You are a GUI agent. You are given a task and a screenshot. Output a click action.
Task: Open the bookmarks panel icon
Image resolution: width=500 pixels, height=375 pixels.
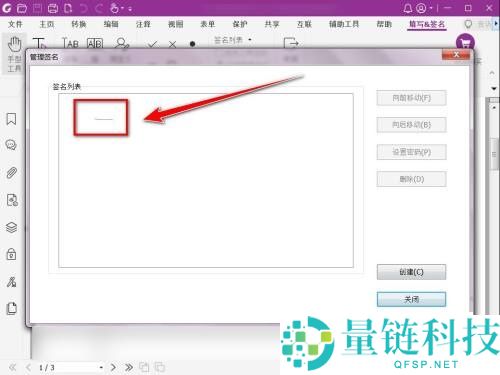[x=11, y=119]
